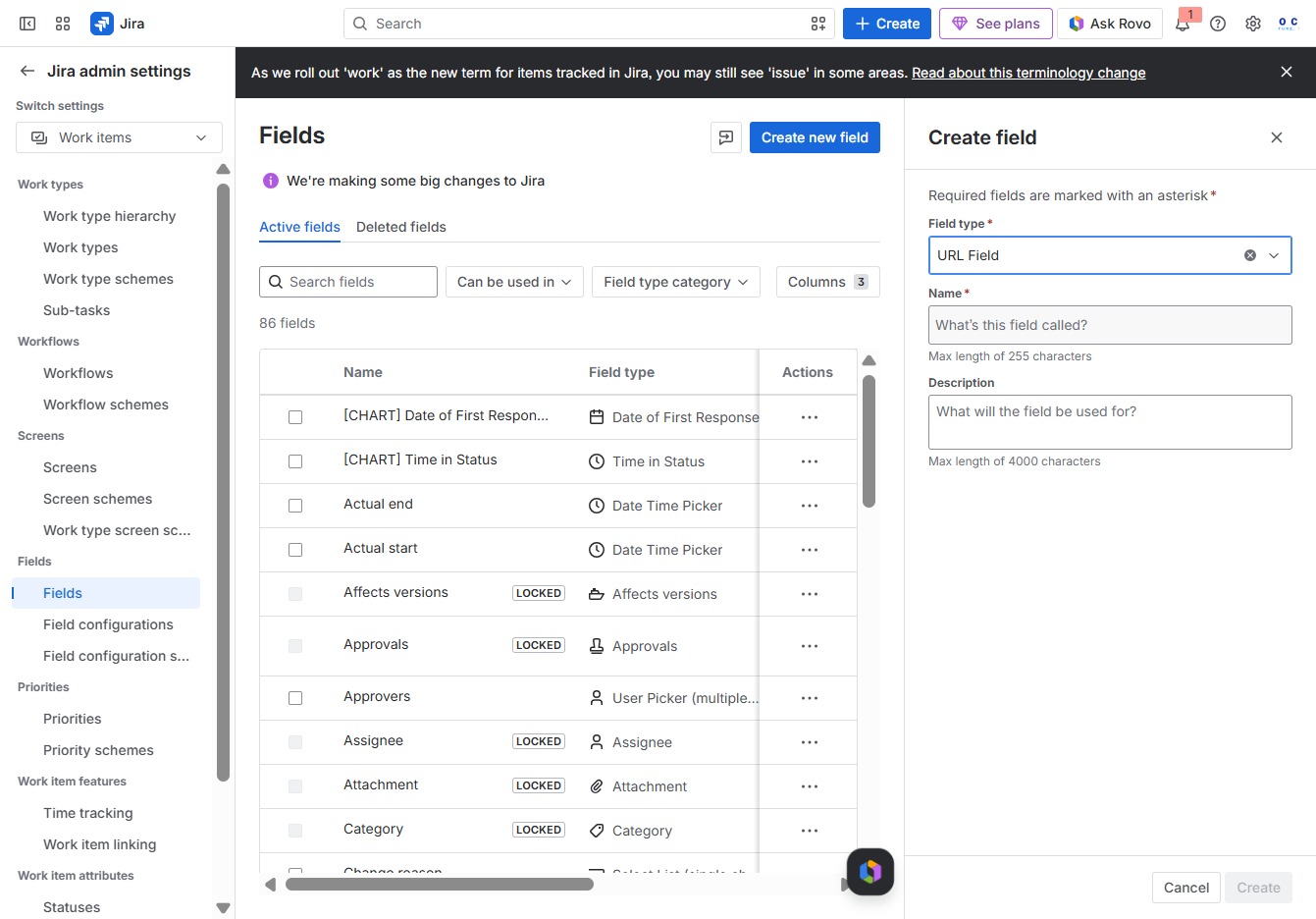The width and height of the screenshot is (1316, 919).
Task: Open Work item linking in sidebar
Action: [x=99, y=844]
